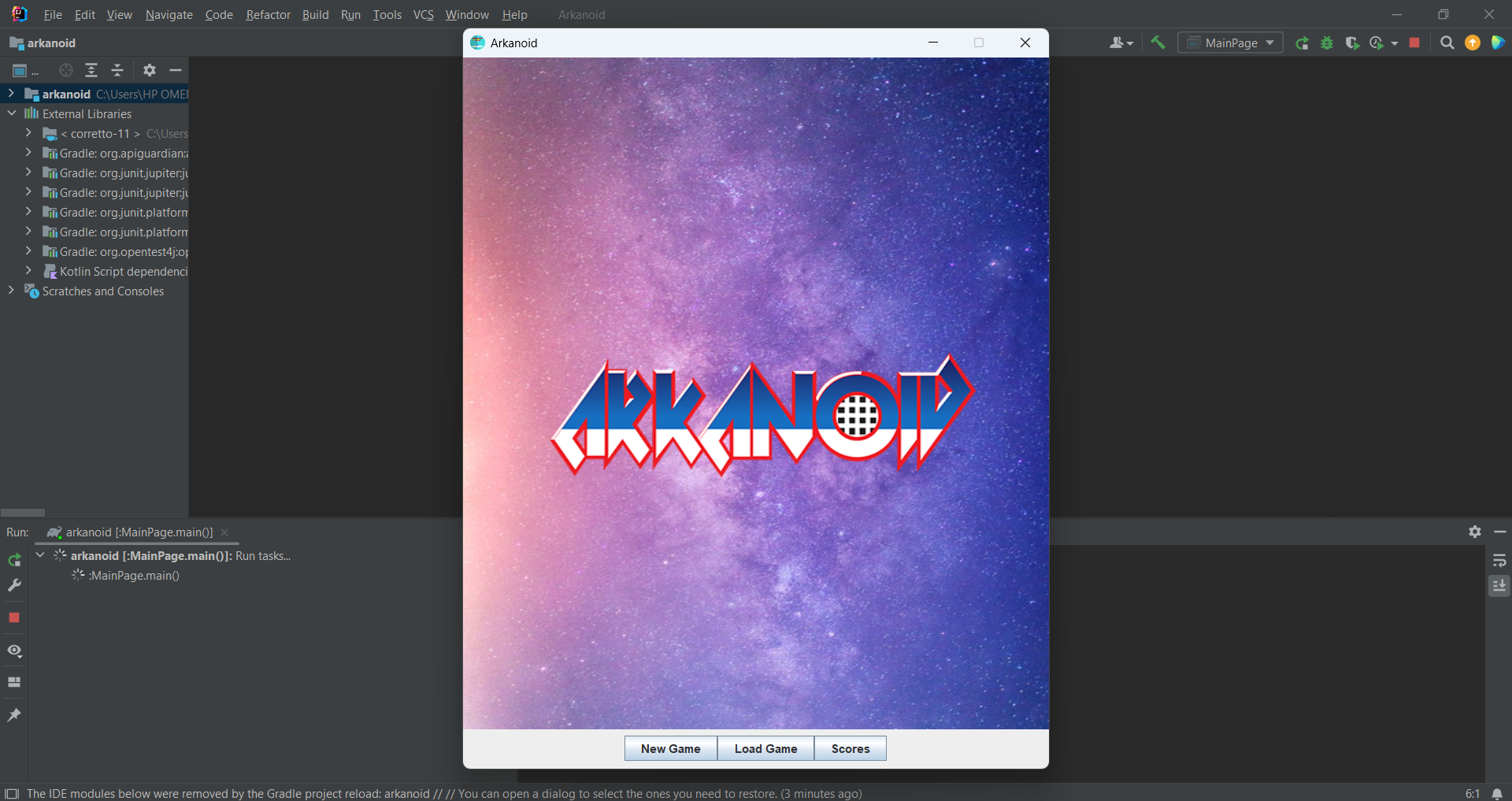Open the Tools menu

[x=387, y=15]
